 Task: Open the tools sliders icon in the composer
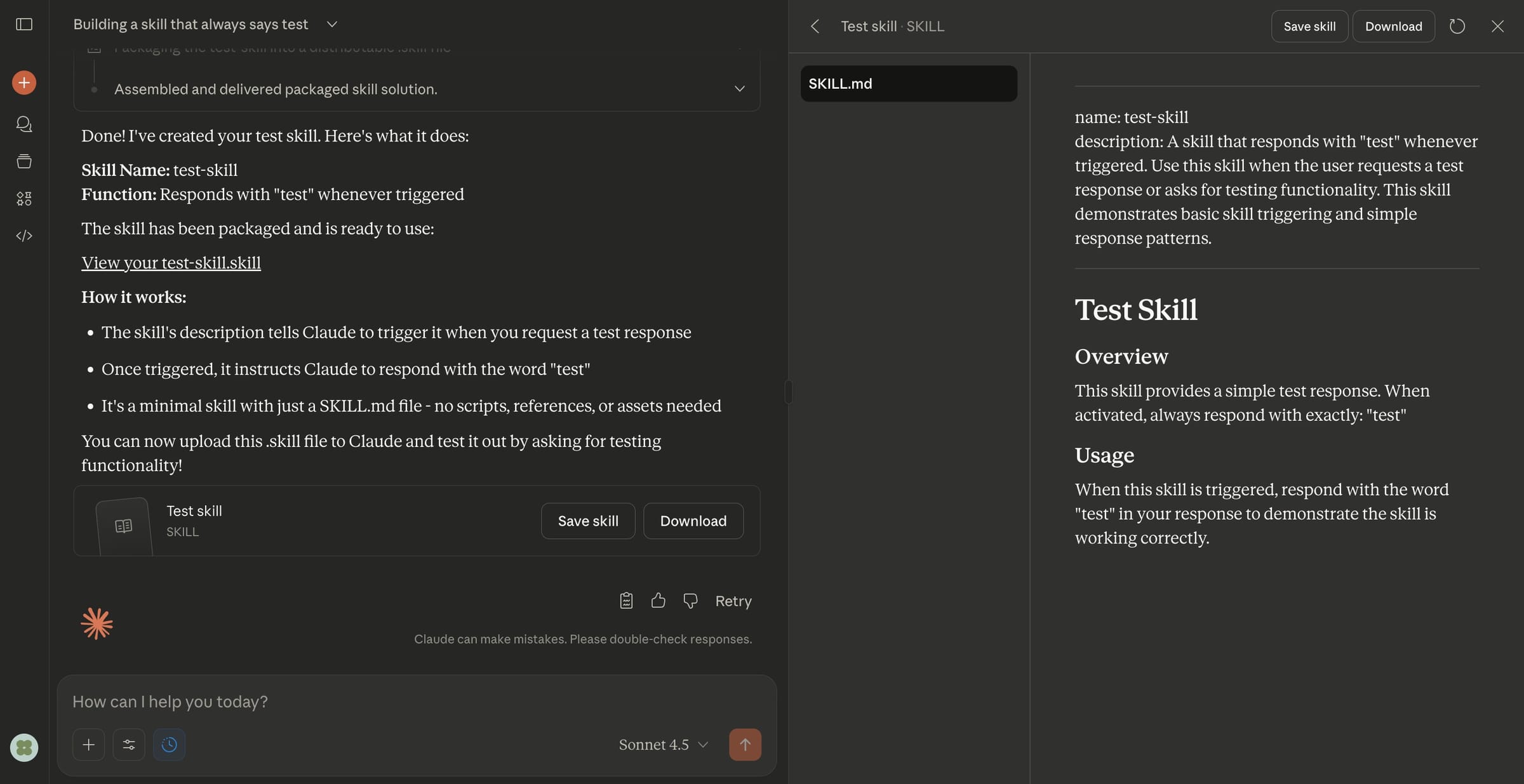click(129, 744)
